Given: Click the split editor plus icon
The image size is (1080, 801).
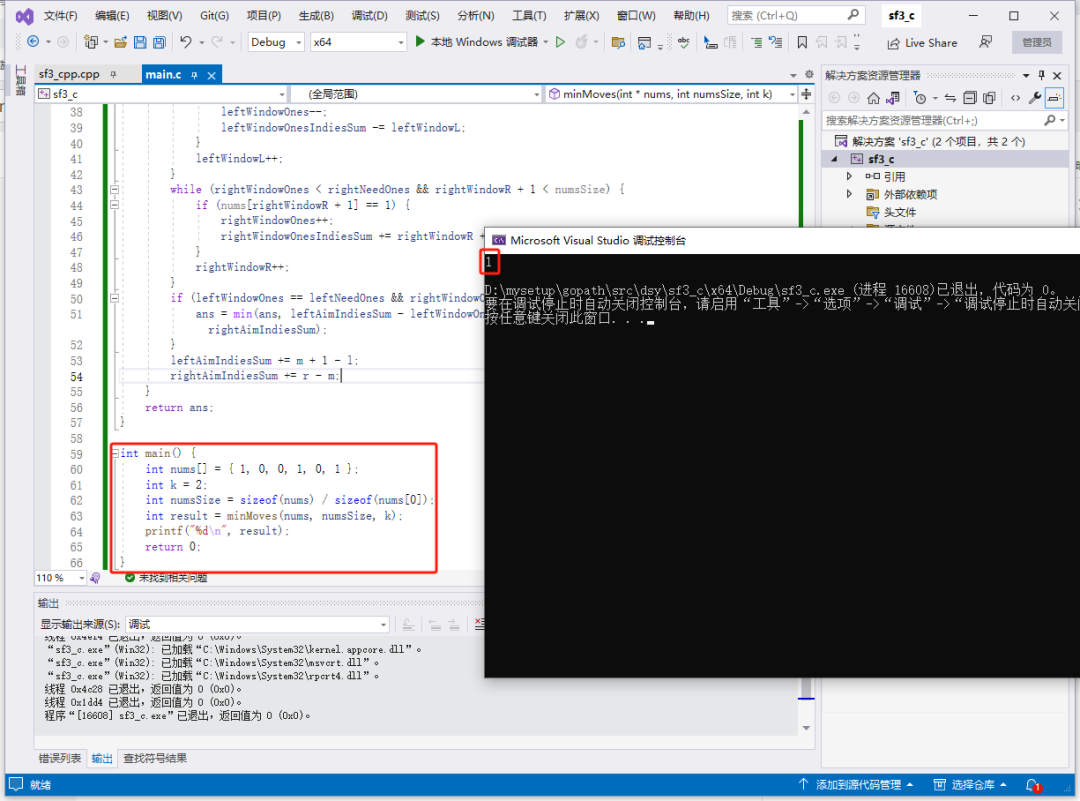Looking at the screenshot, I should click(807, 94).
